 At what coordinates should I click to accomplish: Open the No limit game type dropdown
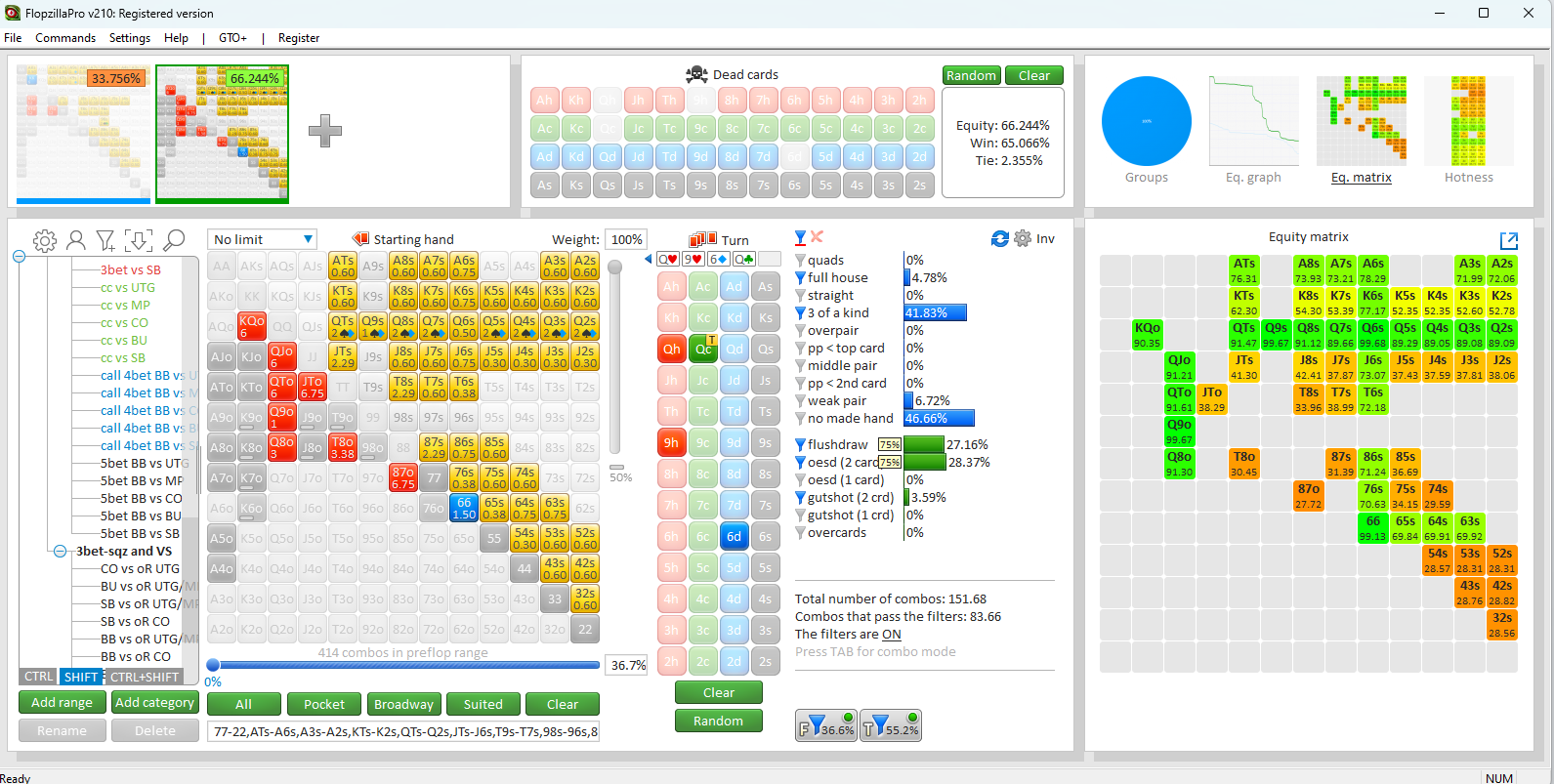click(x=263, y=239)
